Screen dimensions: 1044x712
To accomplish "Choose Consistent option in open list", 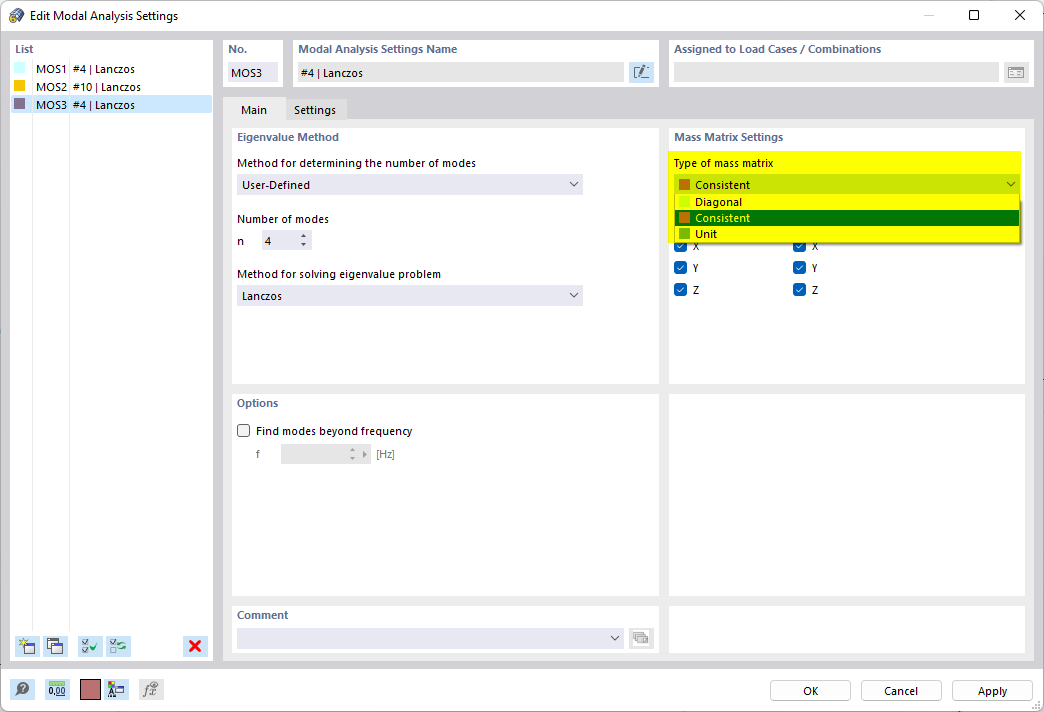I will click(x=847, y=218).
